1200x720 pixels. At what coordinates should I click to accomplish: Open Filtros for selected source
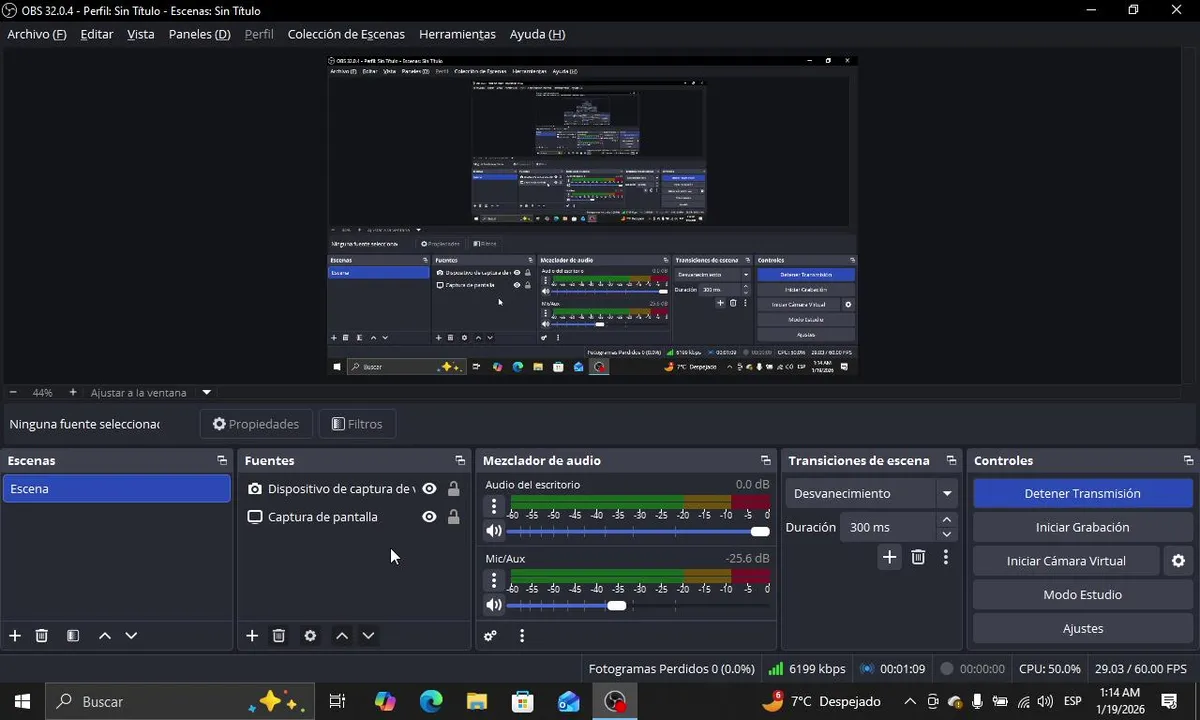point(357,424)
